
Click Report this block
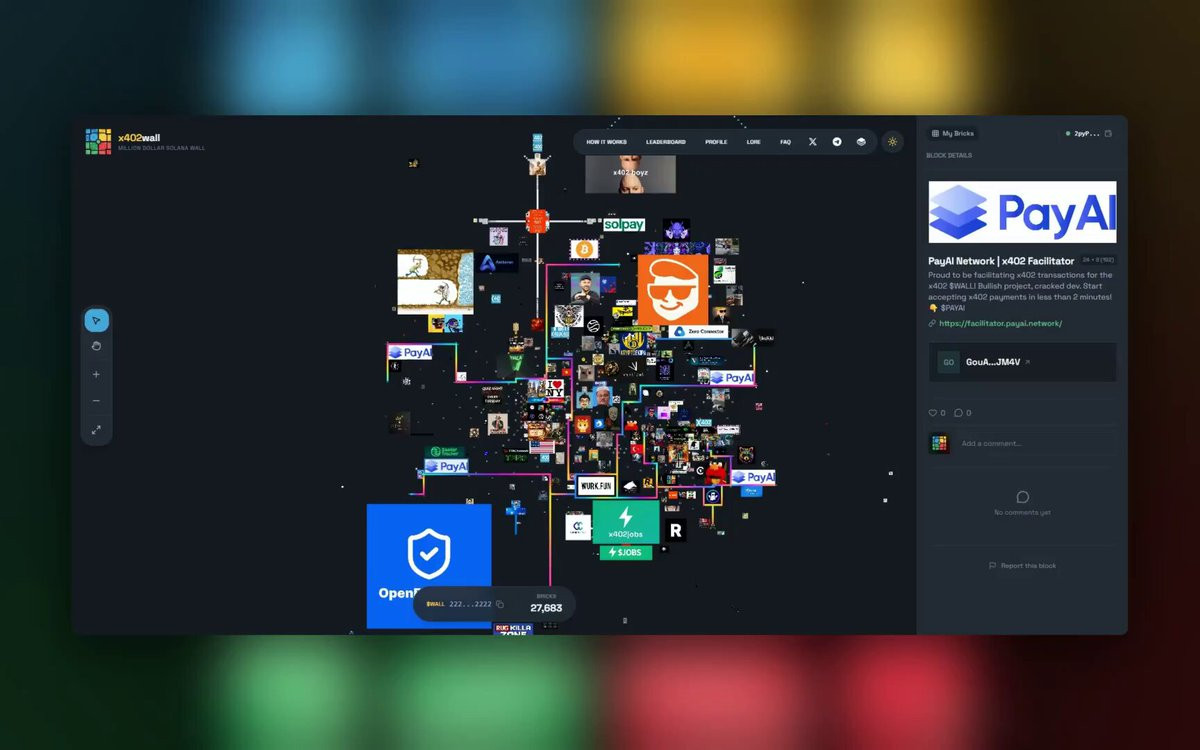click(x=1022, y=566)
